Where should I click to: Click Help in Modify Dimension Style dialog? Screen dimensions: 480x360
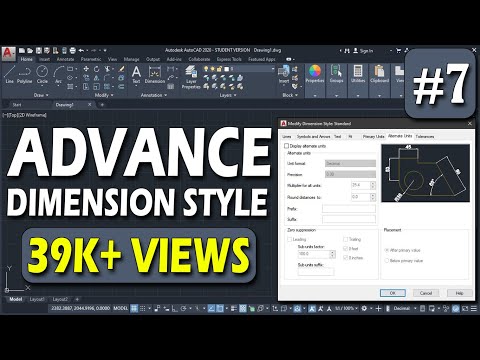click(x=459, y=293)
